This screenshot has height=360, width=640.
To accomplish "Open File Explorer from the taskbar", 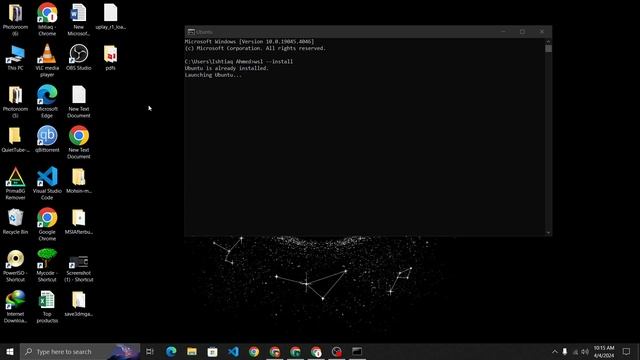I will pos(192,351).
